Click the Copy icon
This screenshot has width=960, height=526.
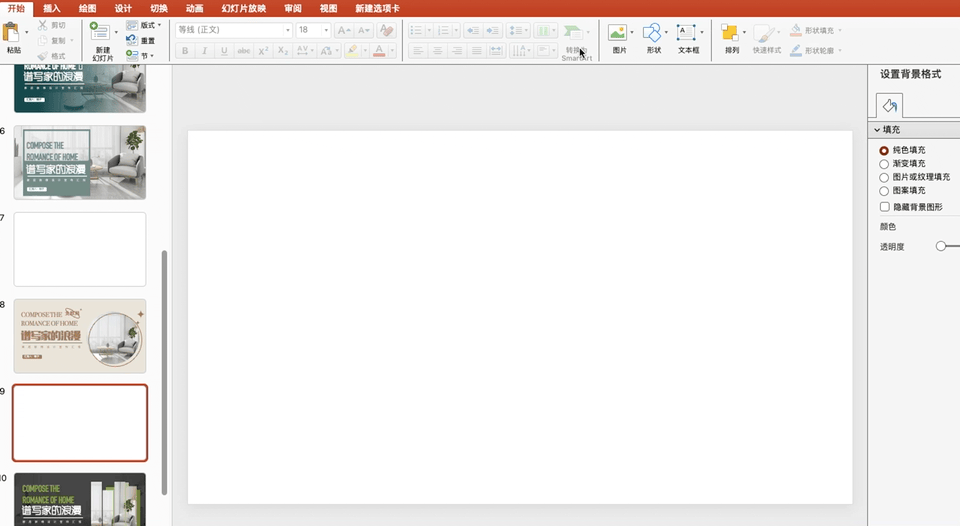click(42, 40)
